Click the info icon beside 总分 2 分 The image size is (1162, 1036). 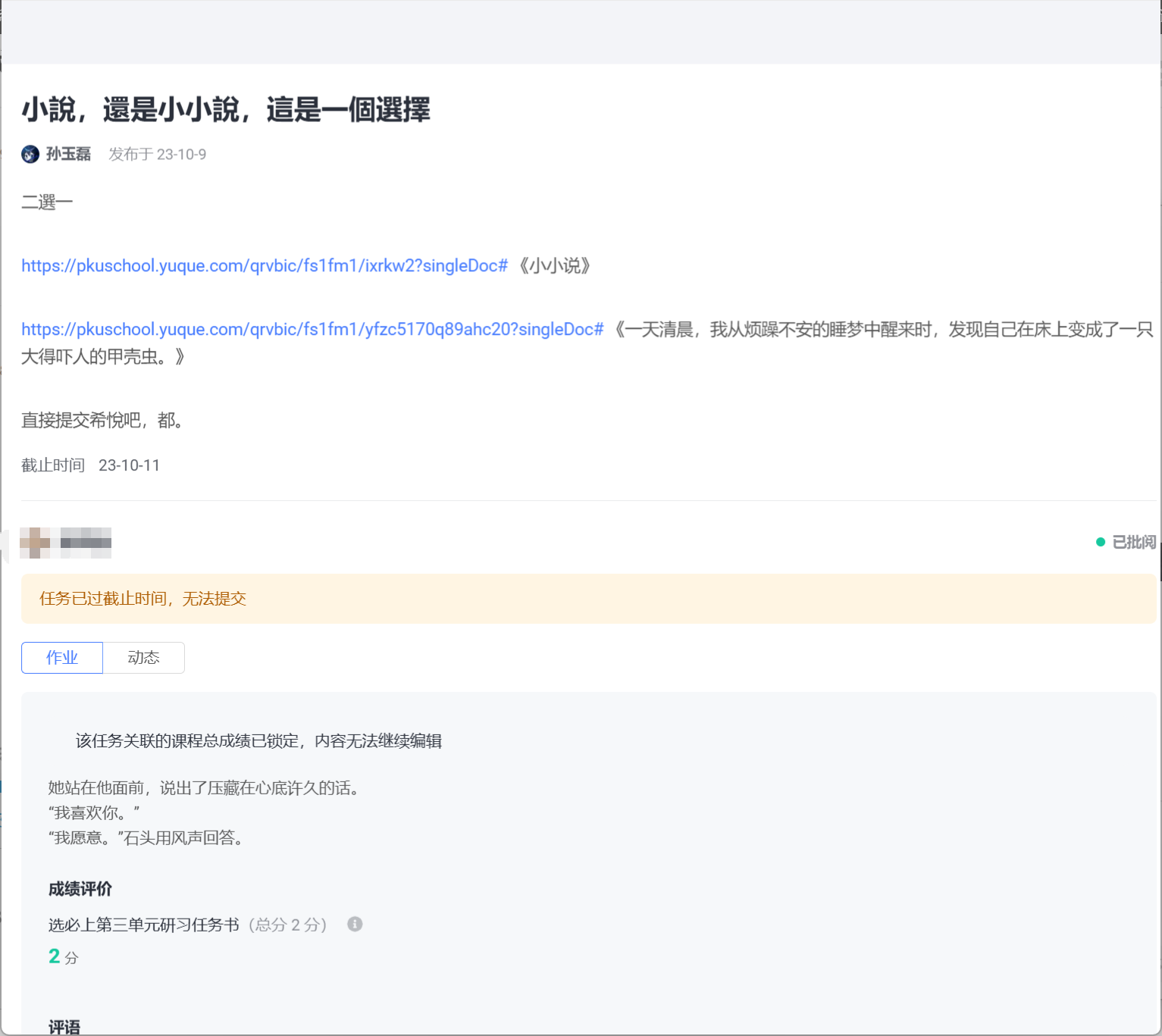point(355,924)
